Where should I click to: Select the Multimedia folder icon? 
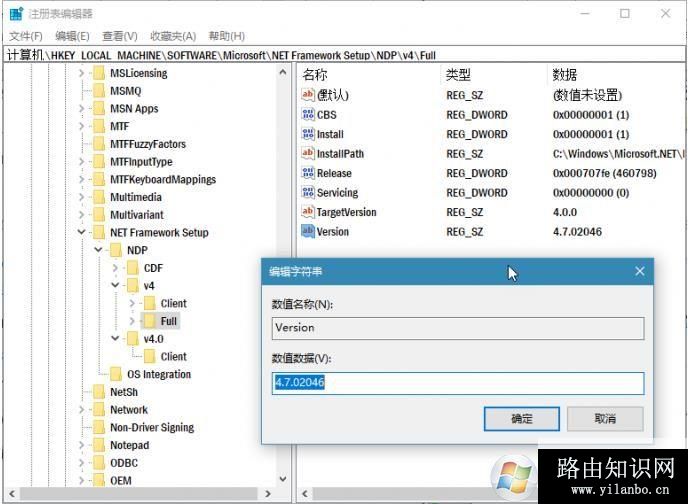pos(99,197)
